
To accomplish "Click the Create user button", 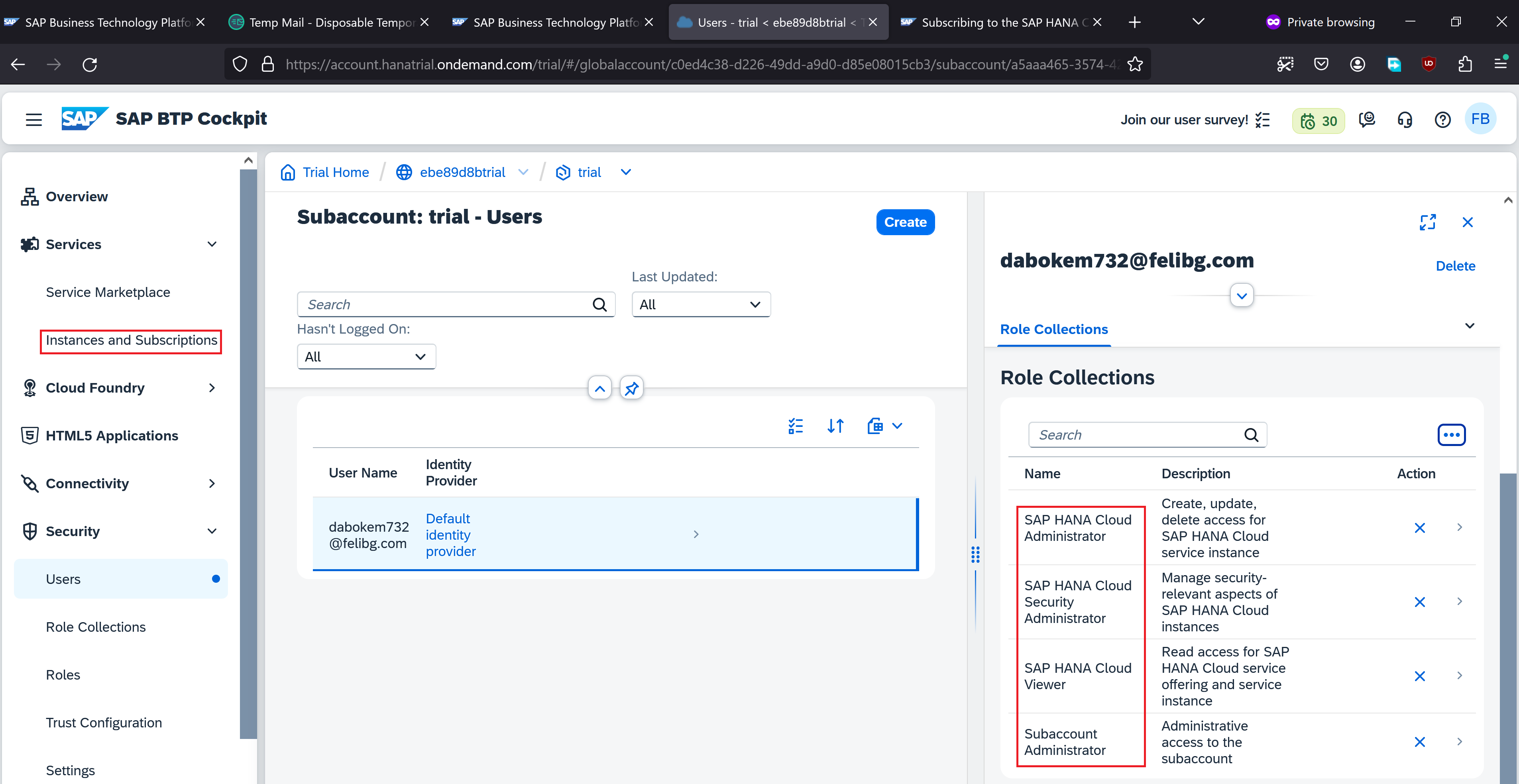I will click(x=904, y=222).
